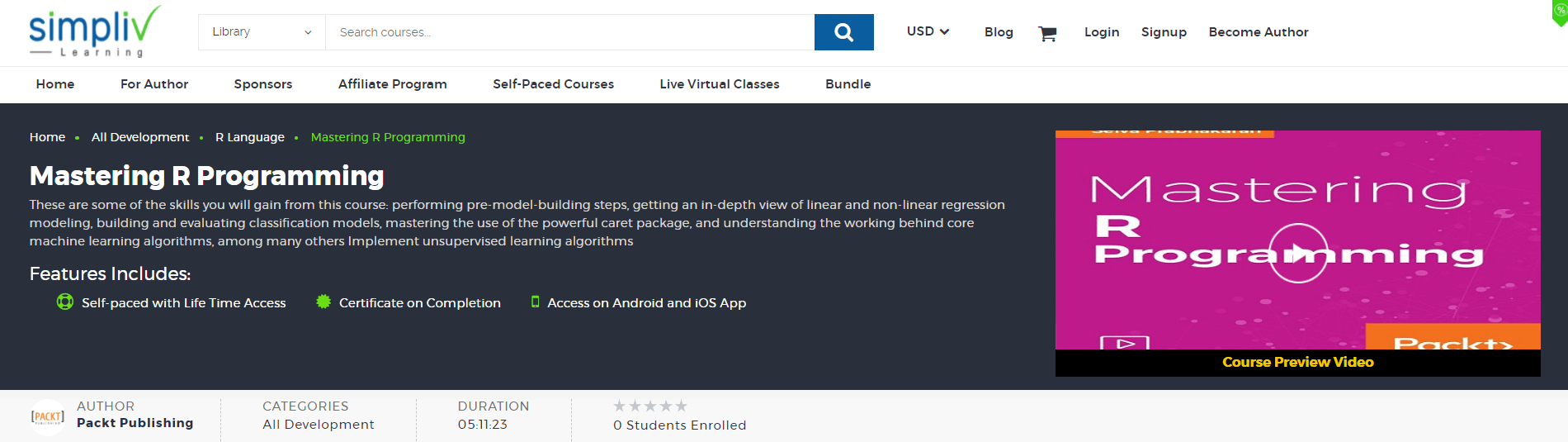This screenshot has width=1568, height=442.
Task: Open Self-Paced Courses menu item
Action: click(554, 84)
